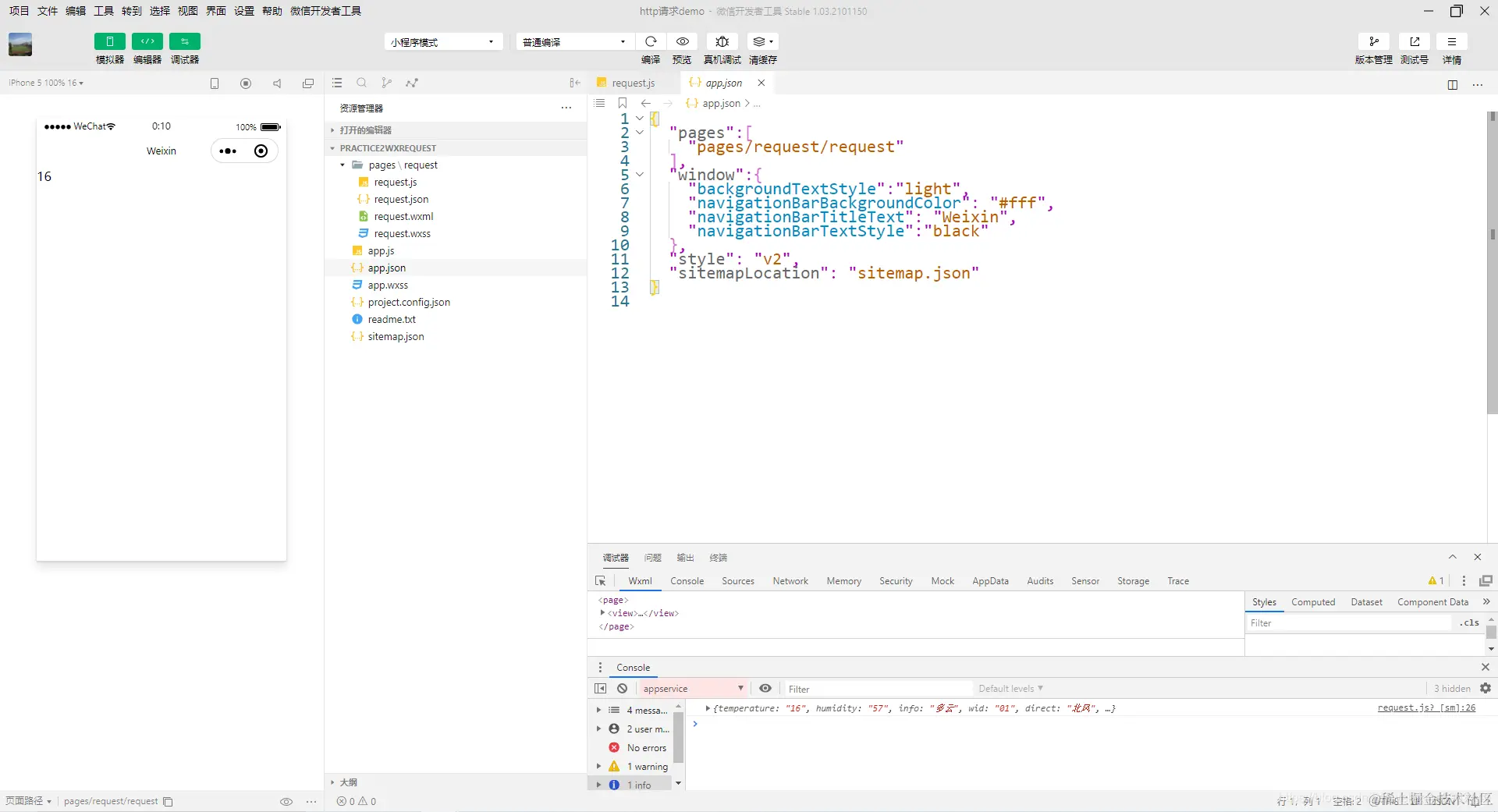Open the explorer list icon
The image size is (1498, 812).
337,83
